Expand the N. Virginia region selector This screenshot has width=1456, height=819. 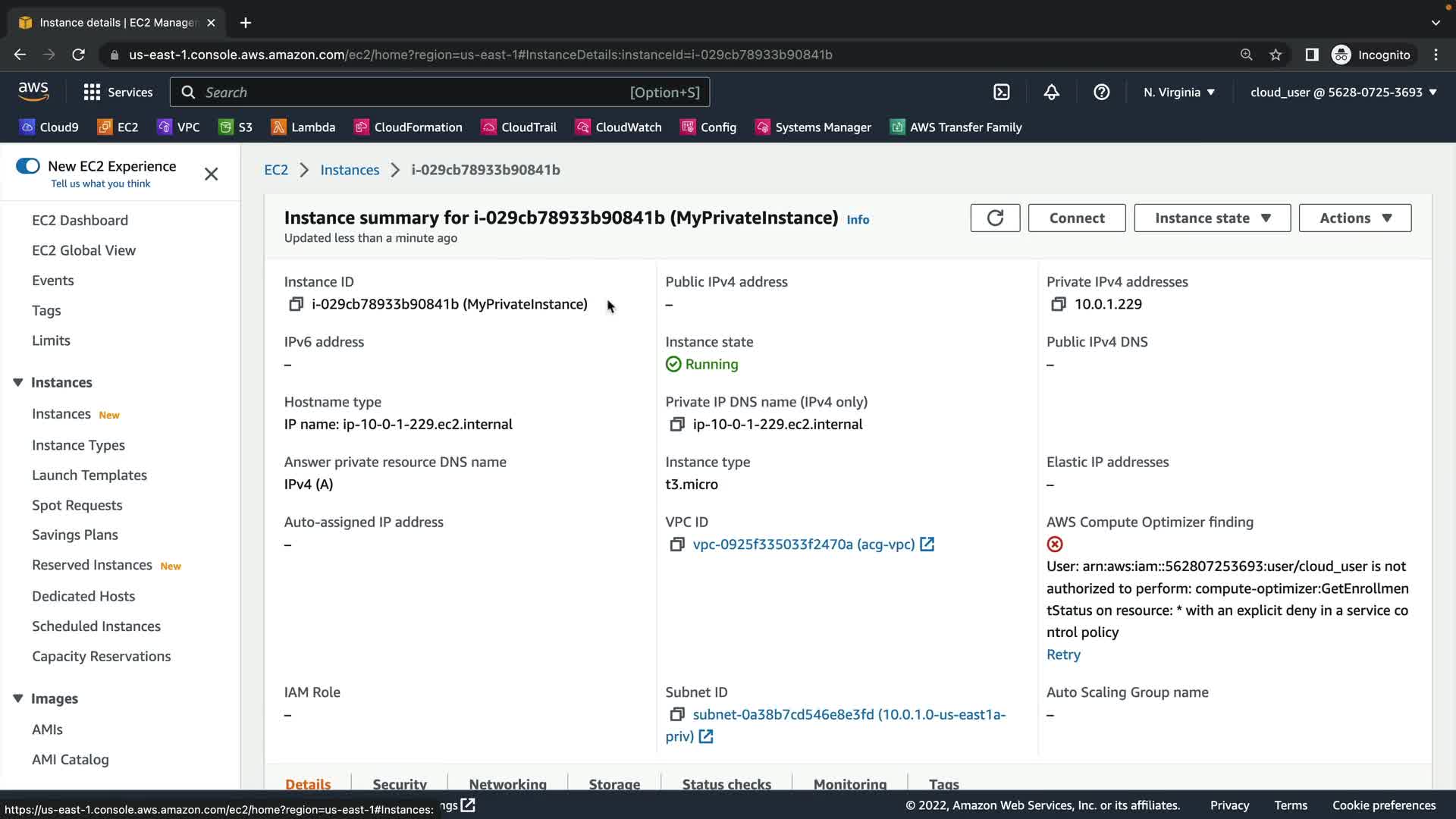click(1178, 93)
